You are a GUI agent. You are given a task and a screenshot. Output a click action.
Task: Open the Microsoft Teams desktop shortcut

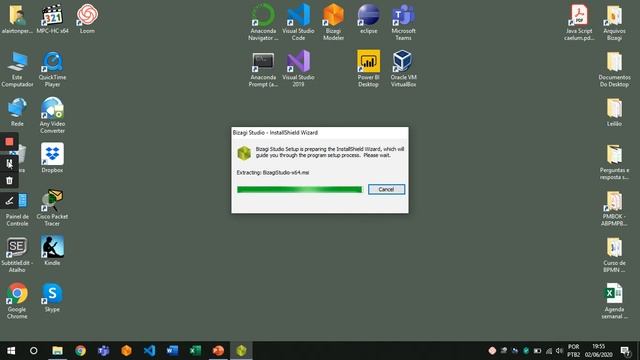(x=404, y=22)
